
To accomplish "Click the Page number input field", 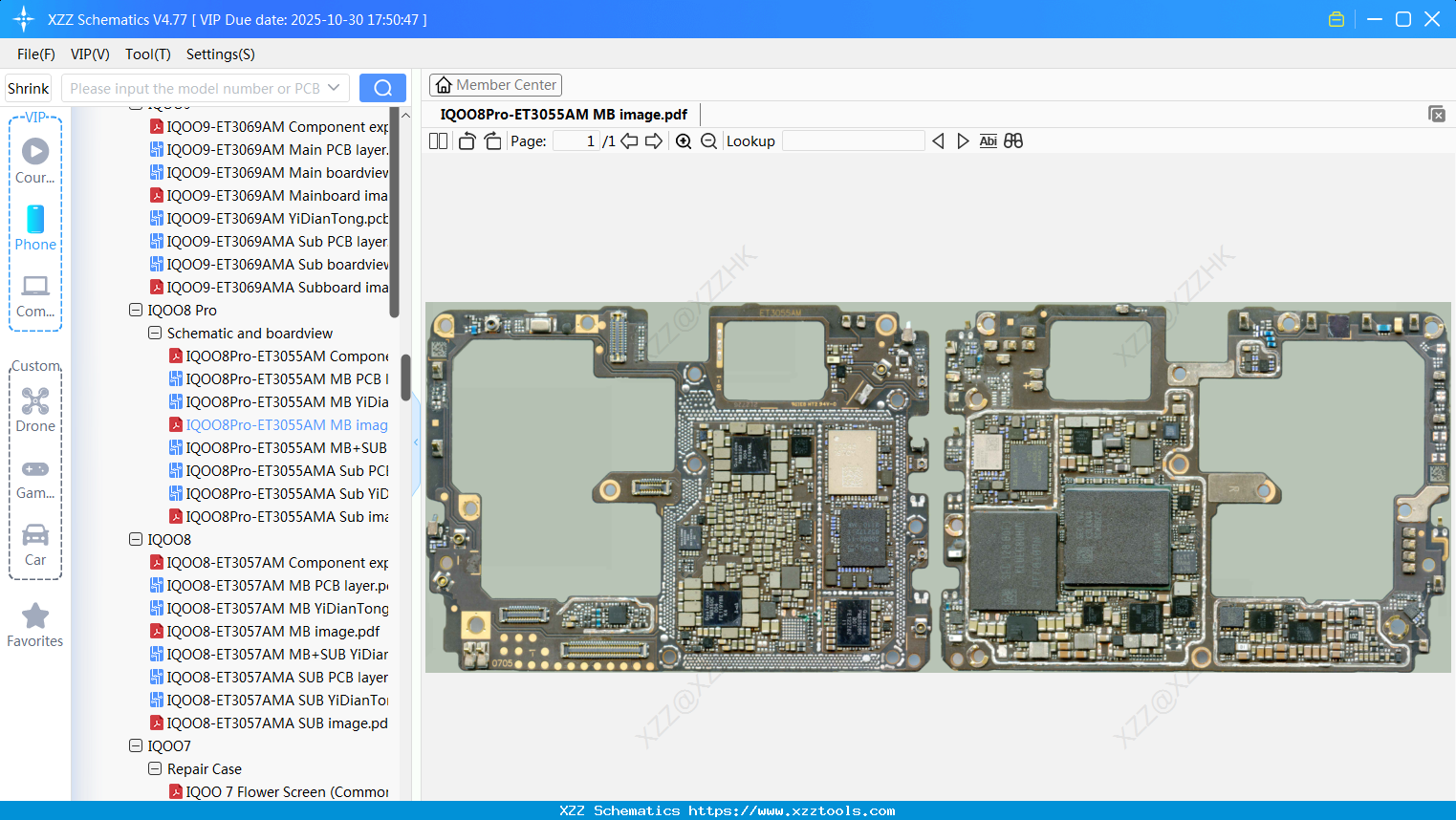I will [574, 140].
